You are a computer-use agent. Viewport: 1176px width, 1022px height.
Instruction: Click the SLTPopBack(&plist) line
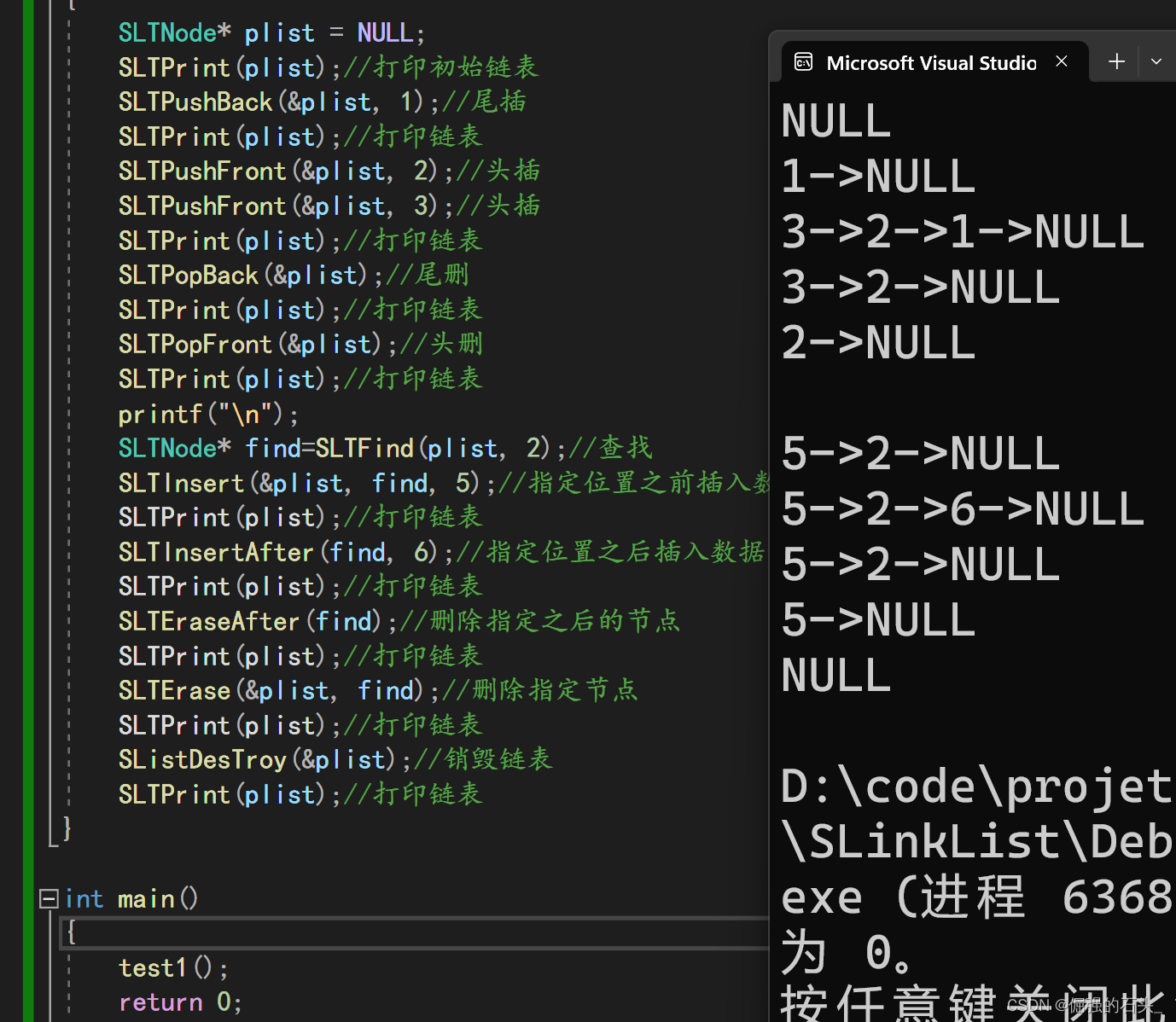[x=294, y=276]
